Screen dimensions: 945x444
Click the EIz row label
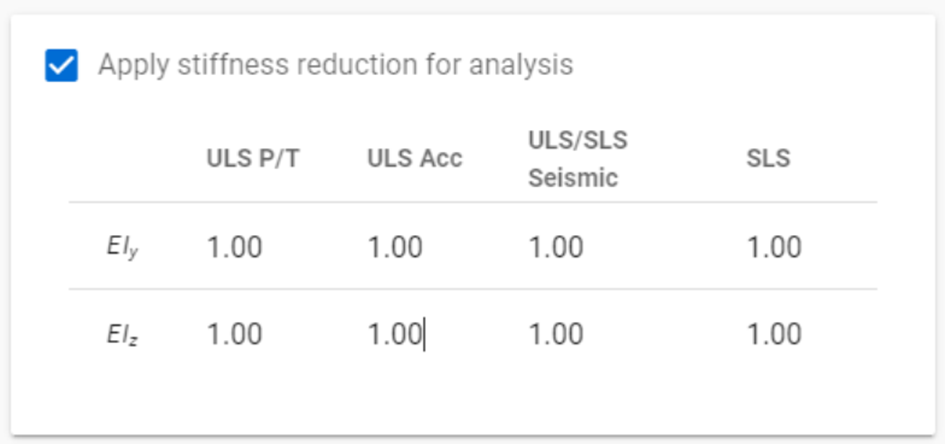pos(124,335)
